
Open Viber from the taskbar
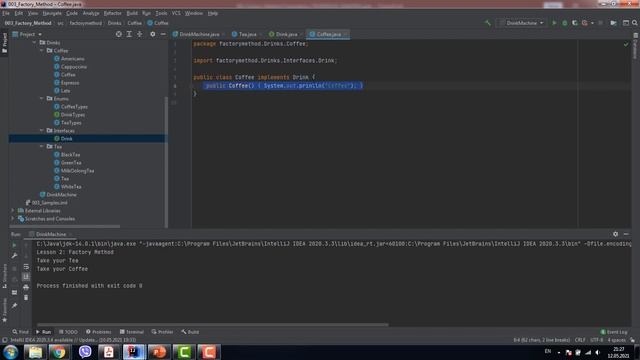[x=84, y=352]
